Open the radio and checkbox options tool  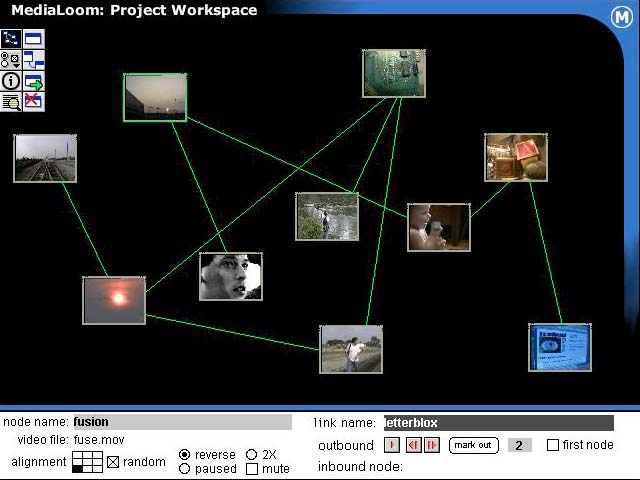(11, 60)
